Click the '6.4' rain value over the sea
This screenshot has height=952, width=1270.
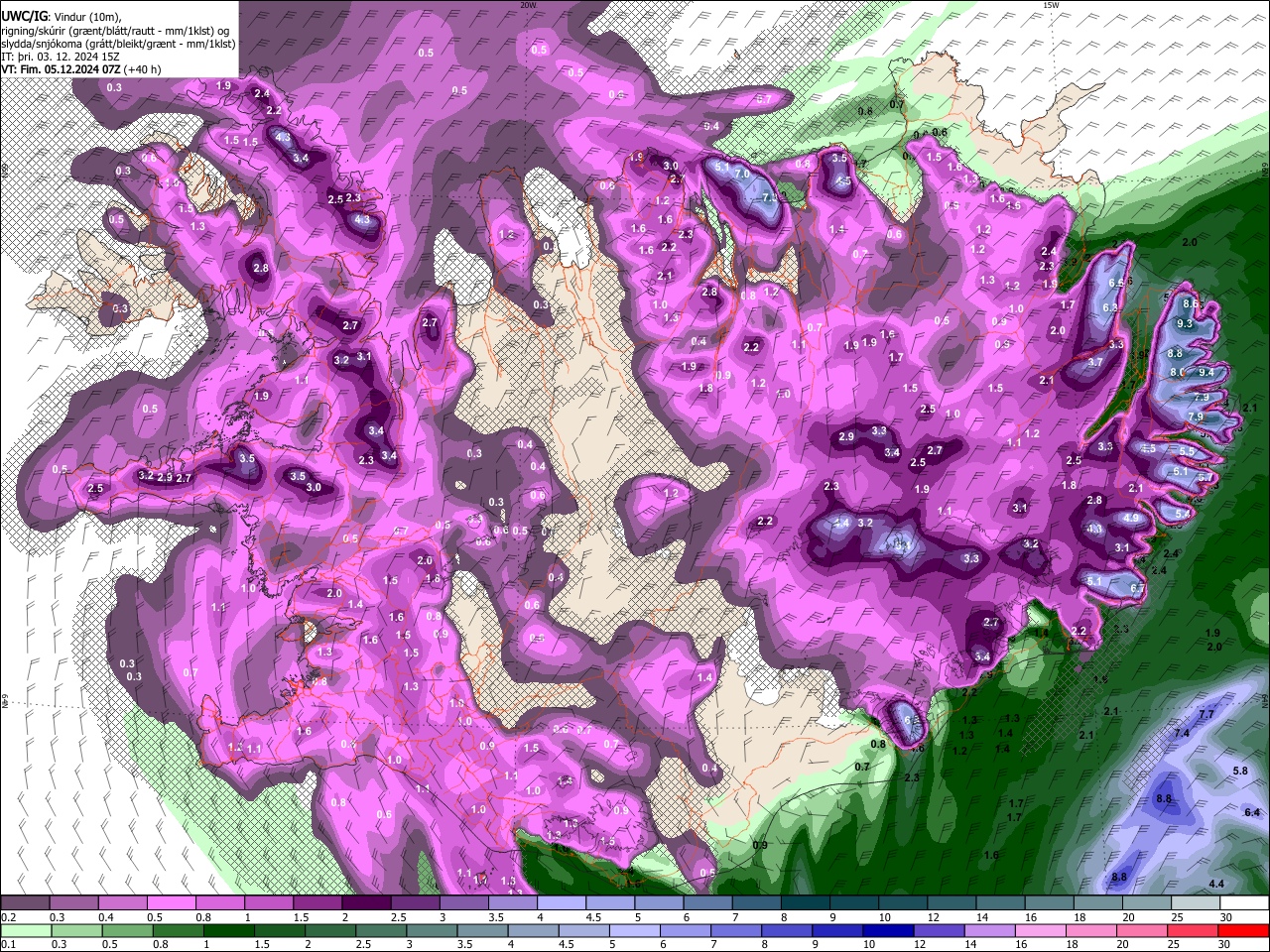1251,812
